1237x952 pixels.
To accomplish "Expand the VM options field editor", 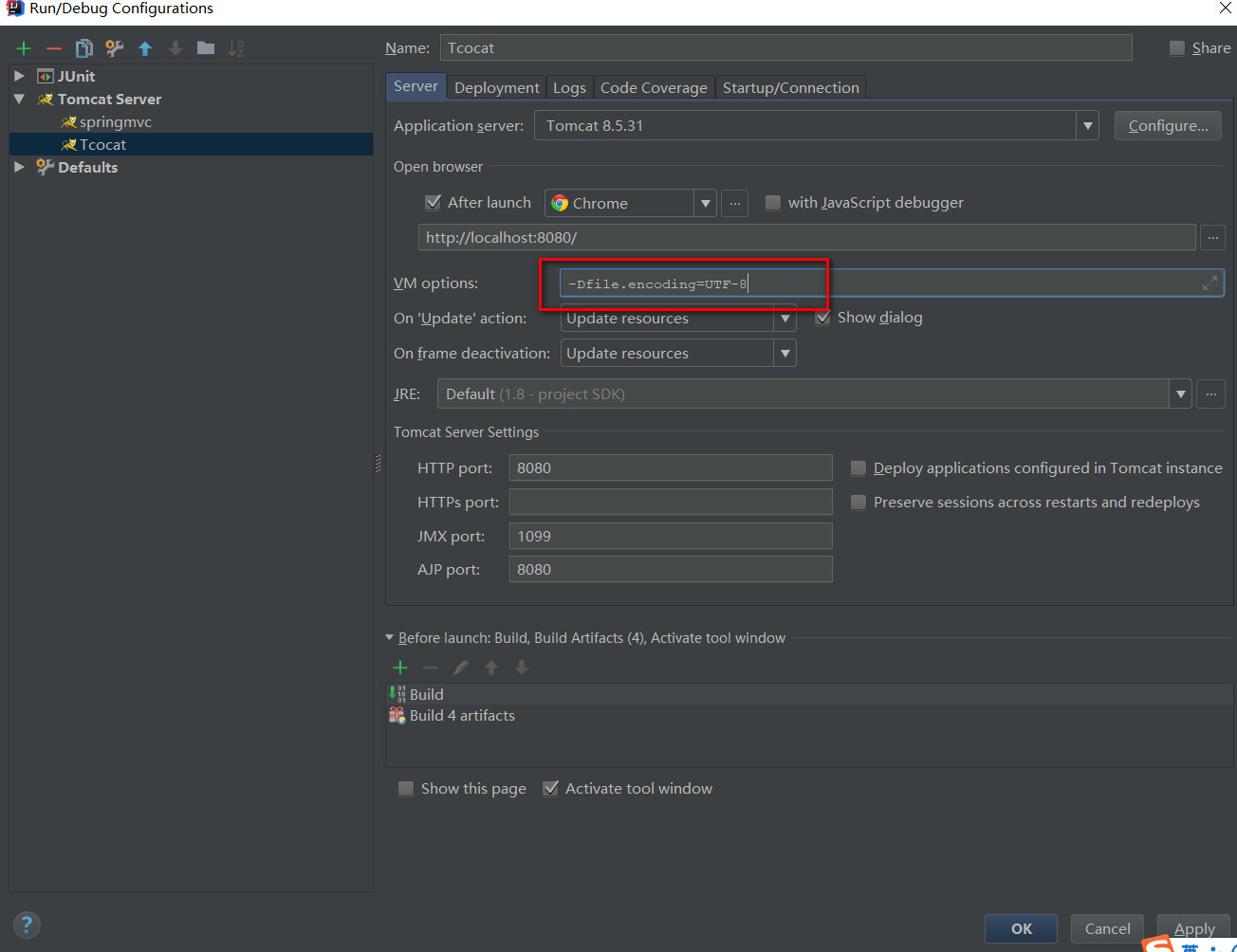I will 1209,284.
